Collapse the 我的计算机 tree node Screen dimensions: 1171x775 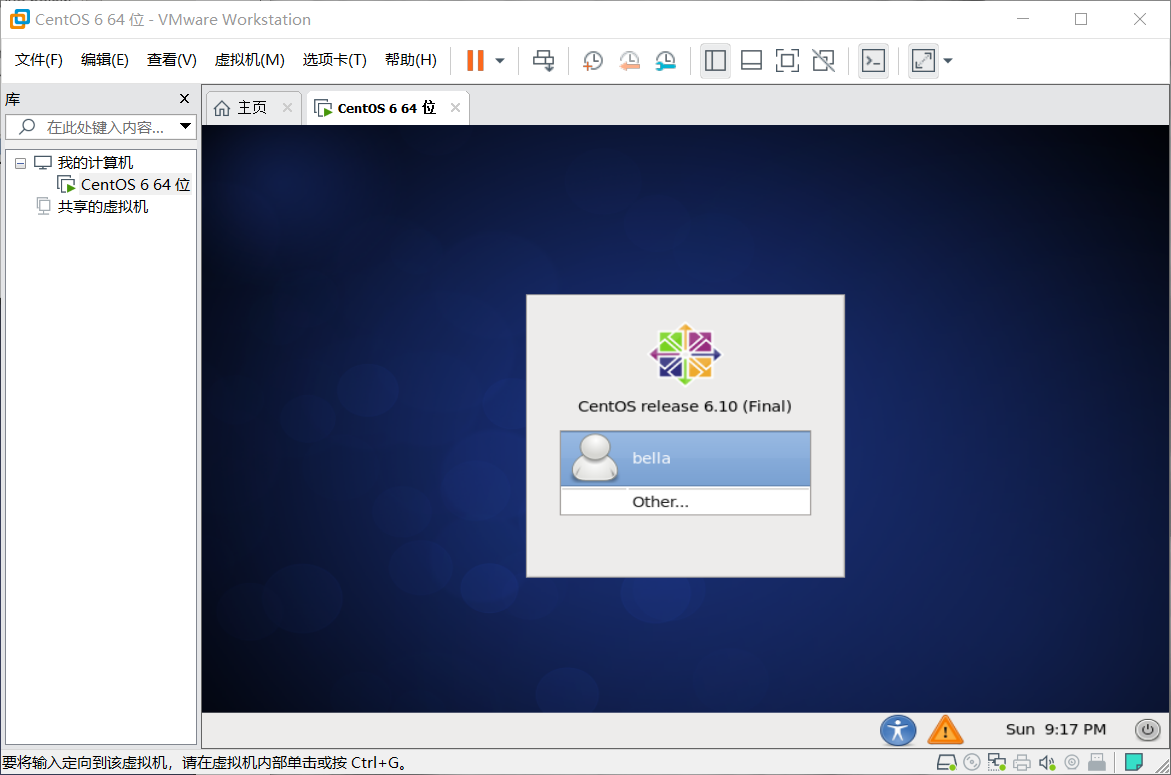click(x=21, y=163)
